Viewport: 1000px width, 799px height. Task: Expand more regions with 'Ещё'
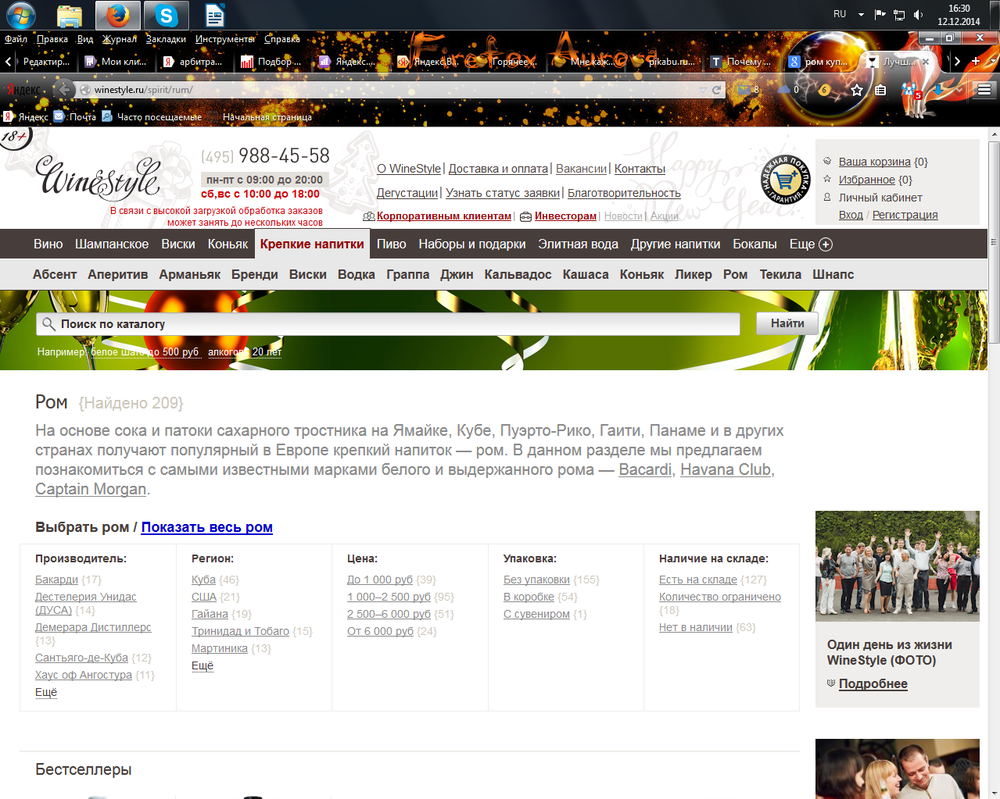coord(202,666)
